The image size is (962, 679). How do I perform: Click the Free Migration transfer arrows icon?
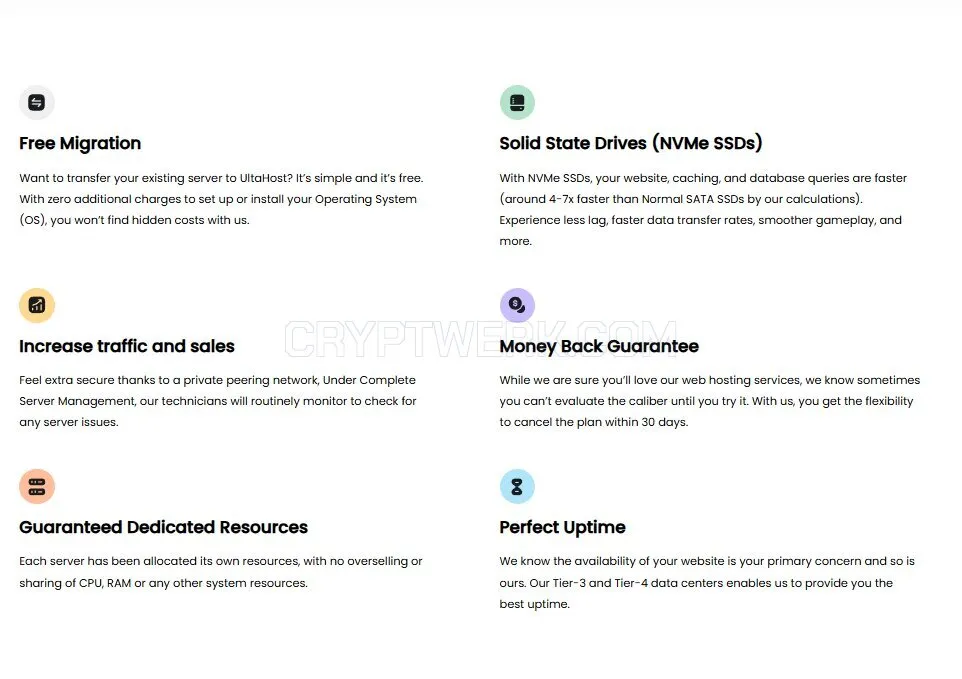click(37, 102)
